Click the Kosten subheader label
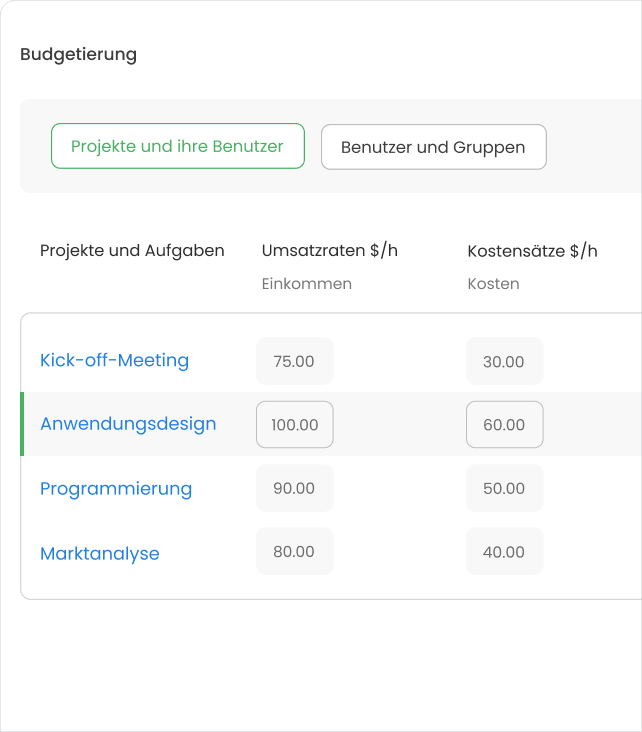This screenshot has width=642, height=732. point(493,283)
